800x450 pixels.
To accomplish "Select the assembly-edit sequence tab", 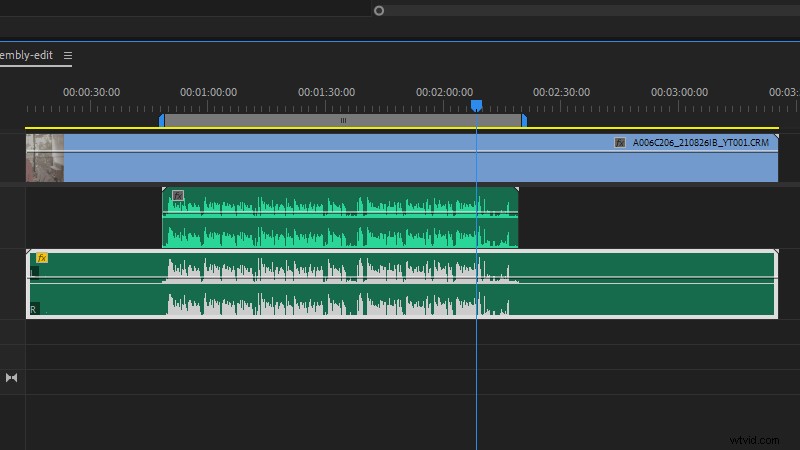I will coord(26,55).
